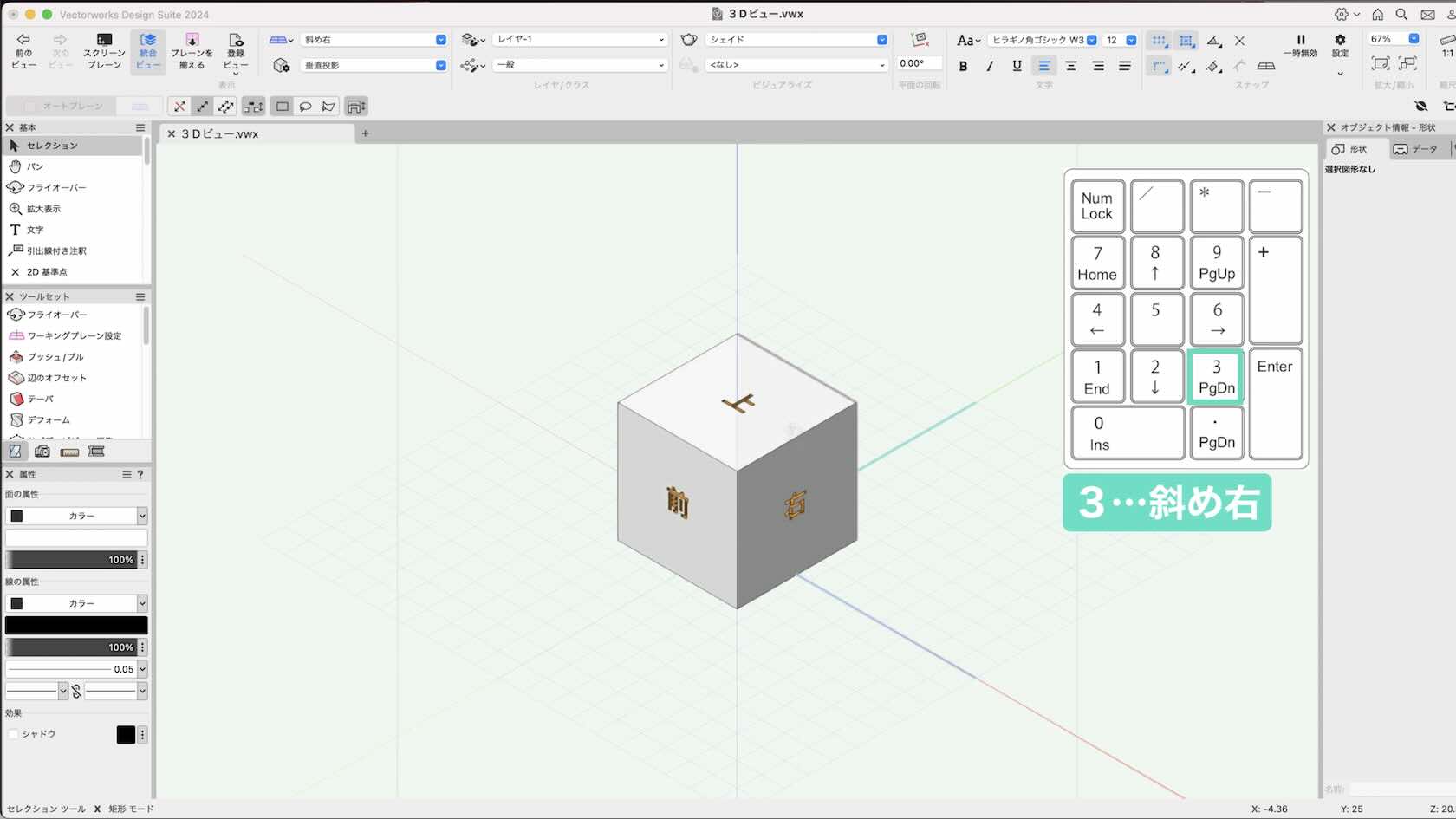The image size is (1456, 819).
Task: Click the teapot render mode icon
Action: (x=689, y=40)
